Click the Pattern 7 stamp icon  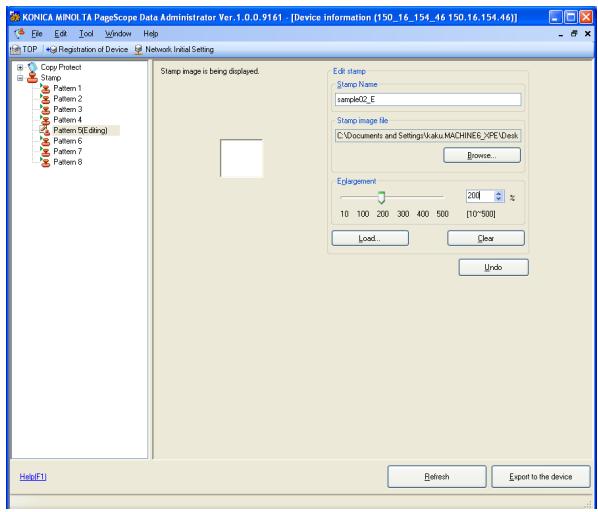pos(45,152)
